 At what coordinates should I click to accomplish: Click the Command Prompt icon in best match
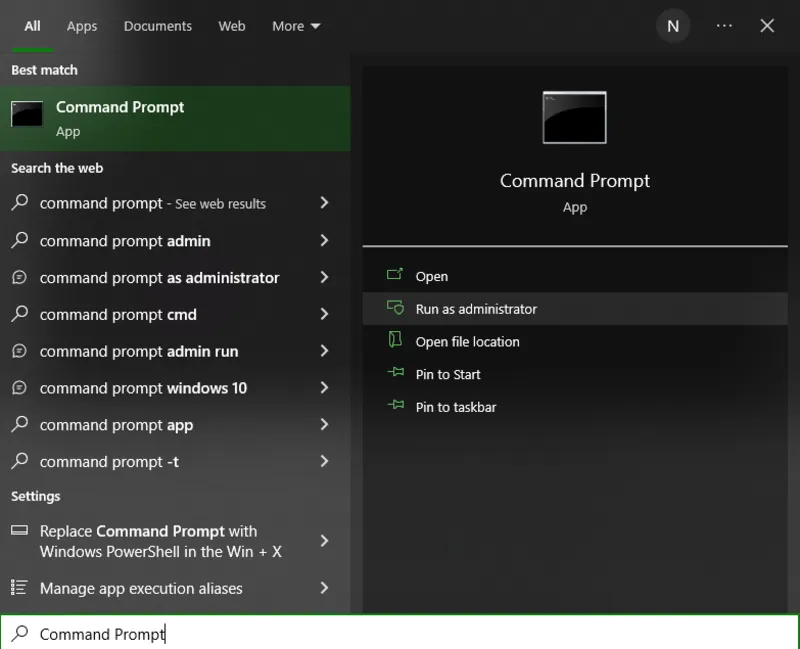tap(27, 113)
